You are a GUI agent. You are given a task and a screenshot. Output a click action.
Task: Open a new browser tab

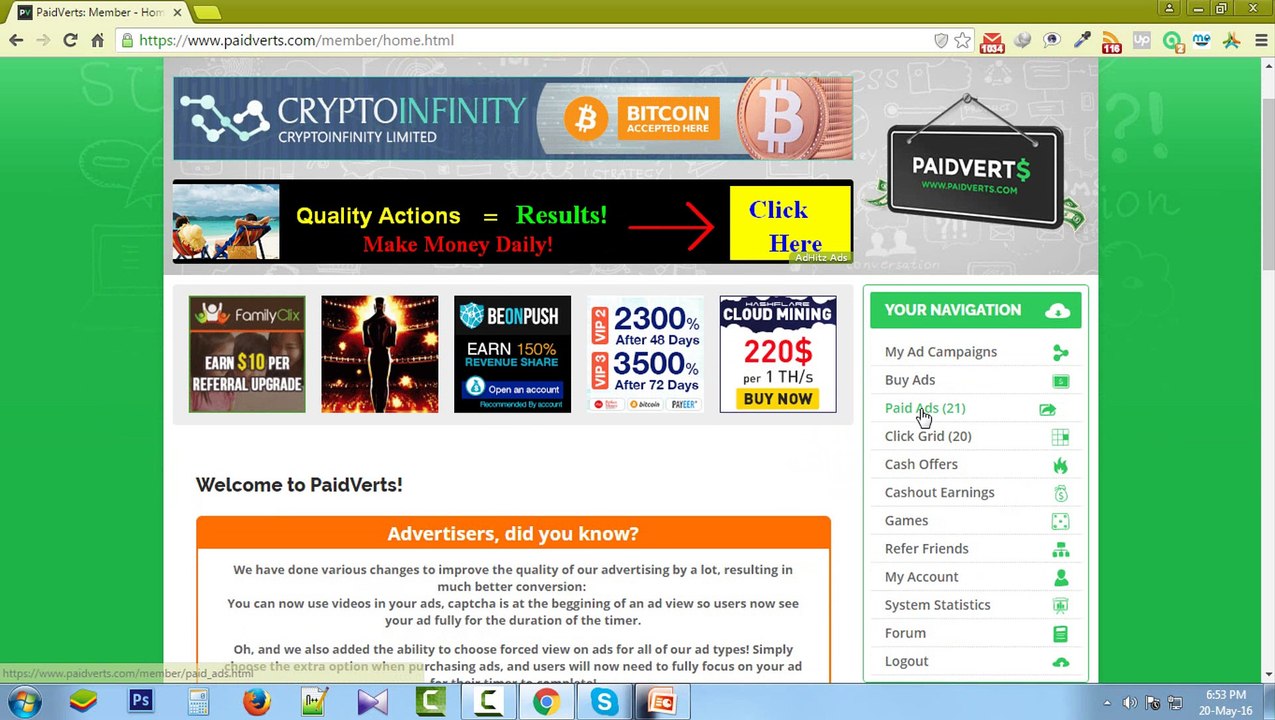point(207,12)
